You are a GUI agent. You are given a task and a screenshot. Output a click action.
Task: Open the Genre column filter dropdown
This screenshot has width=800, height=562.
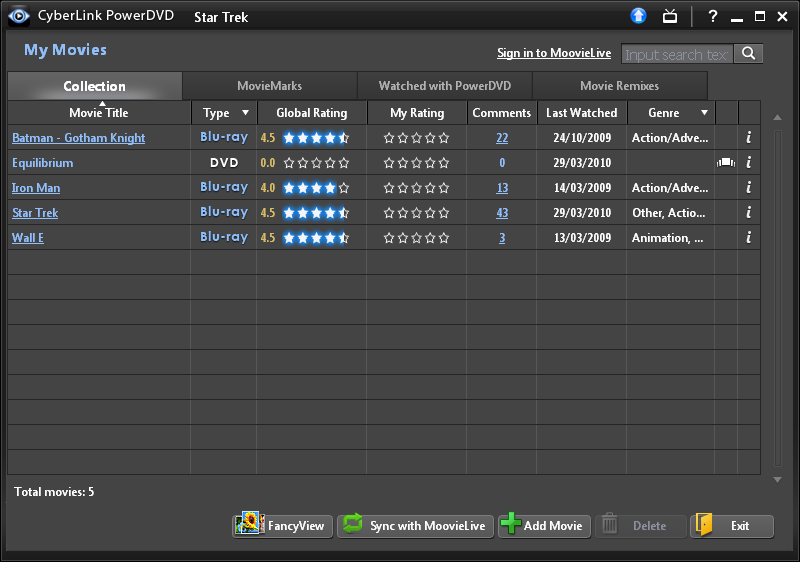[x=704, y=113]
